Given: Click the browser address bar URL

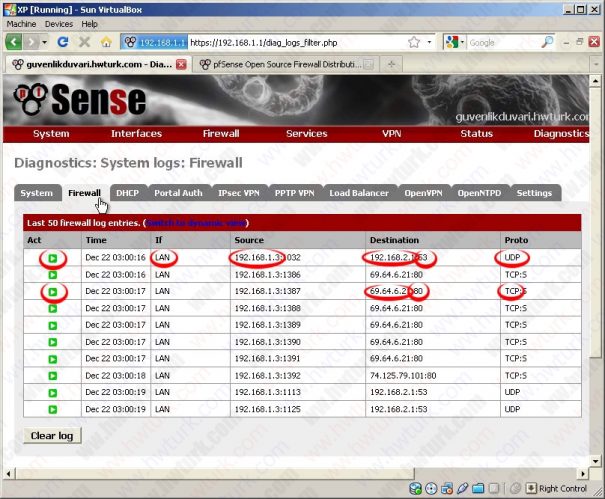Looking at the screenshot, I should tap(264, 42).
